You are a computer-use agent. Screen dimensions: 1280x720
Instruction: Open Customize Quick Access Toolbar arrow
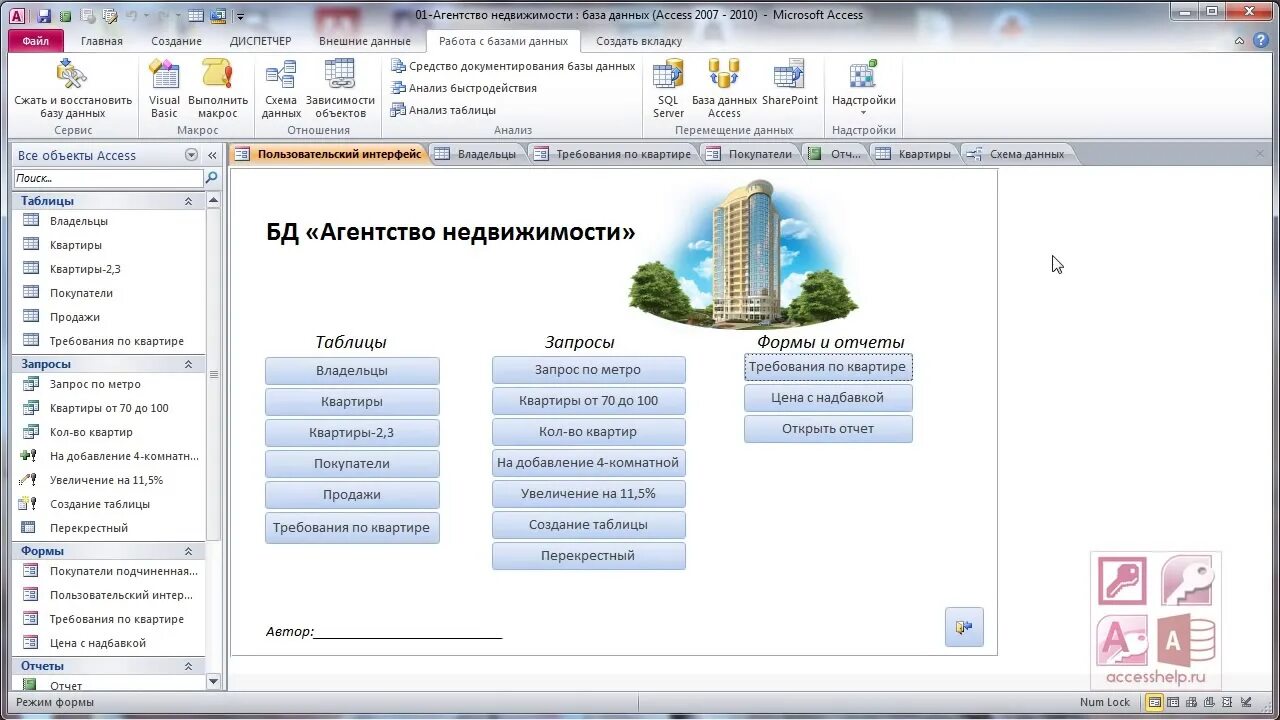pyautogui.click(x=240, y=17)
